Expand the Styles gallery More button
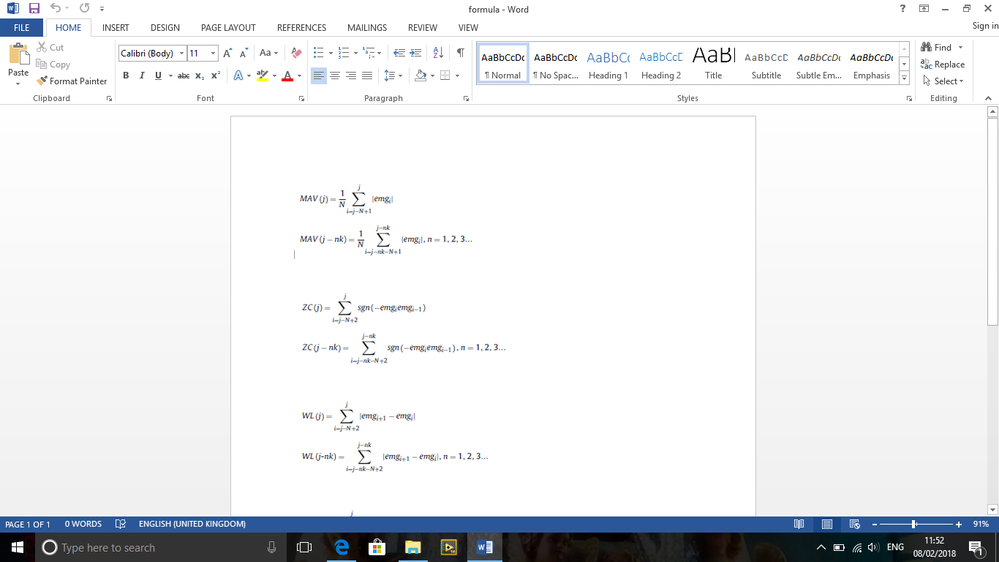The height and width of the screenshot is (562, 999). [x=904, y=78]
